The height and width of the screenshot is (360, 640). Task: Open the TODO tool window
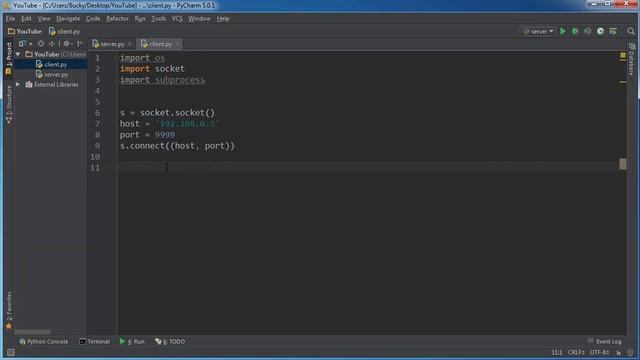170,341
